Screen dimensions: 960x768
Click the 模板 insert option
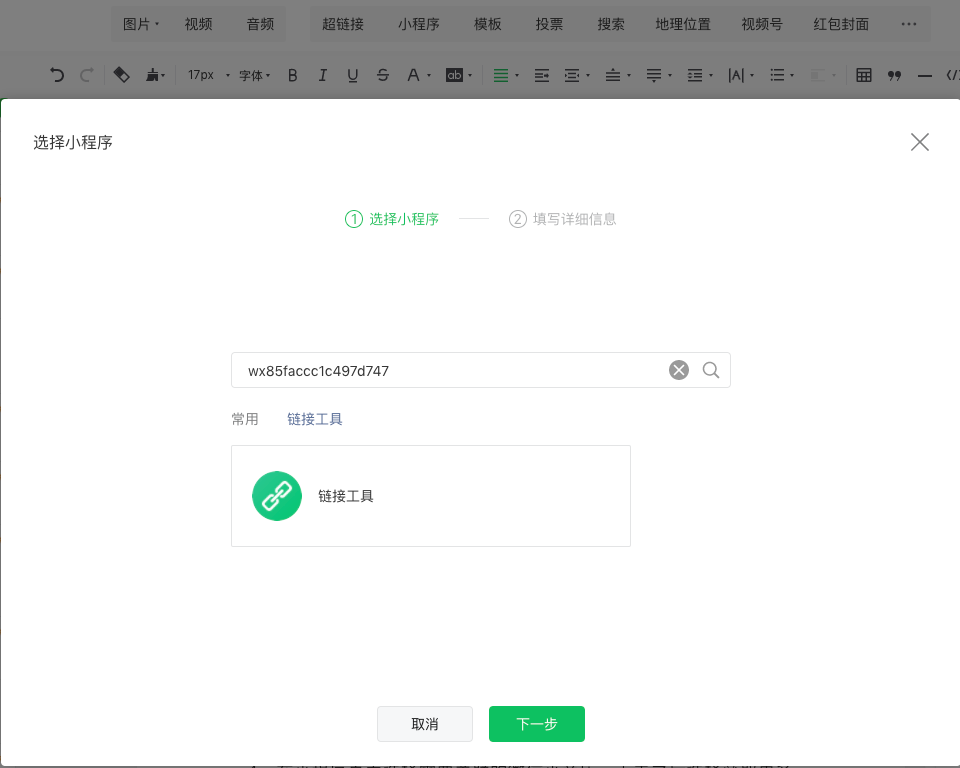(x=487, y=24)
